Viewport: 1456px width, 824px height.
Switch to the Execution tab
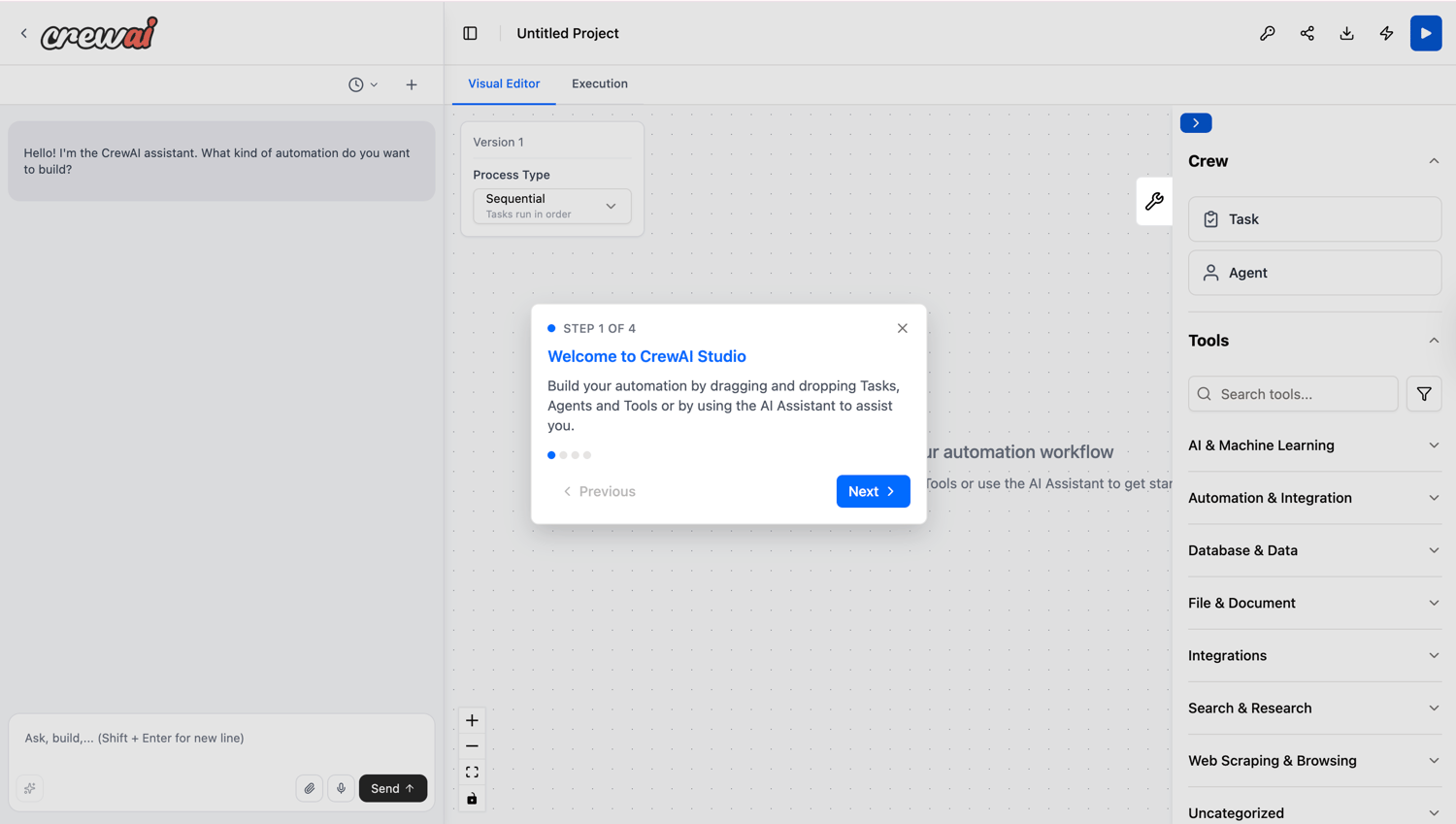pos(600,83)
